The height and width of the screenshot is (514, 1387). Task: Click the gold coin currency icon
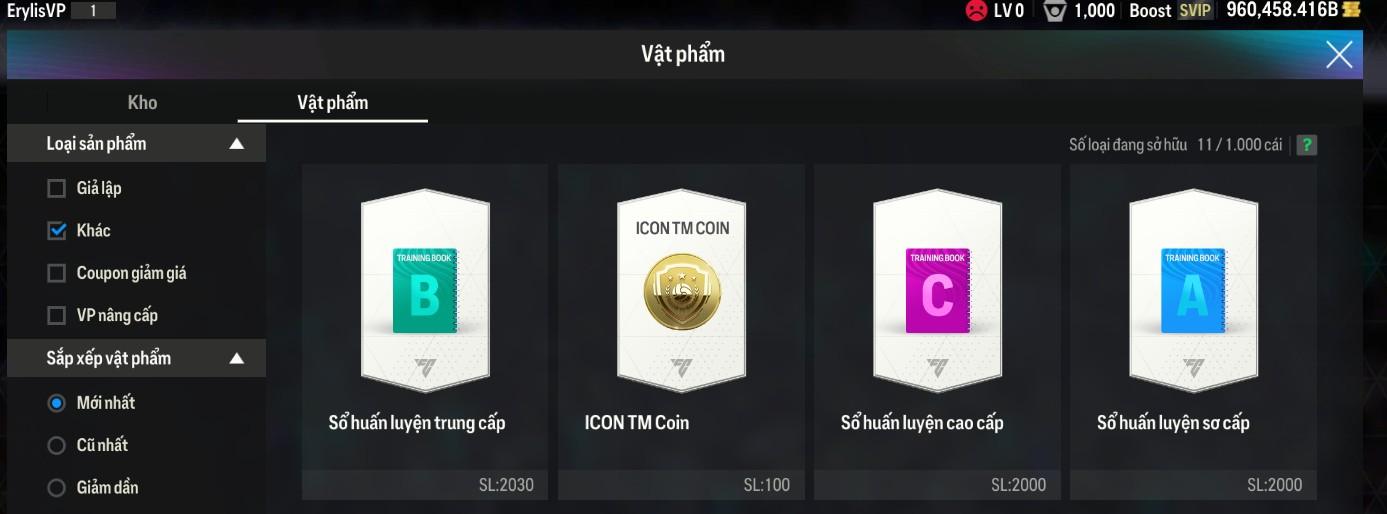pyautogui.click(x=1352, y=10)
